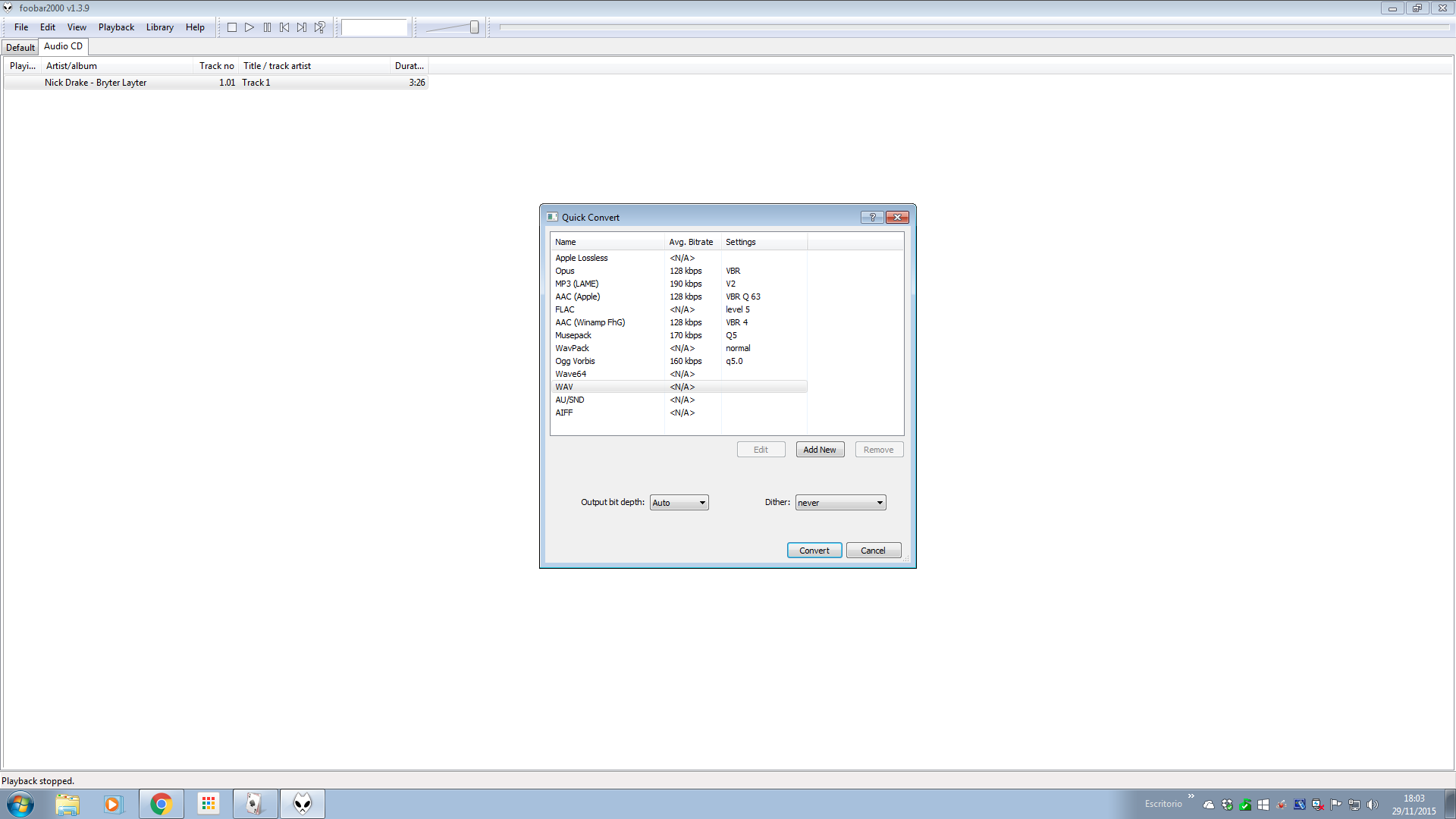Open the Dither dropdown

point(840,503)
